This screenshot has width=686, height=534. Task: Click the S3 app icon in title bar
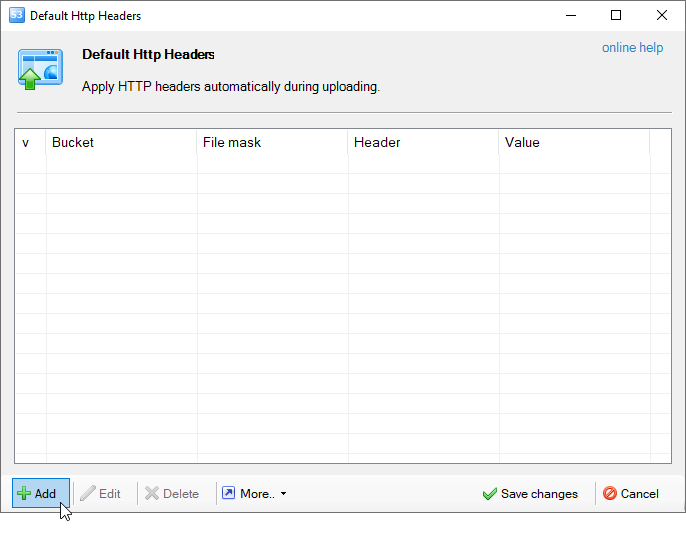click(17, 15)
